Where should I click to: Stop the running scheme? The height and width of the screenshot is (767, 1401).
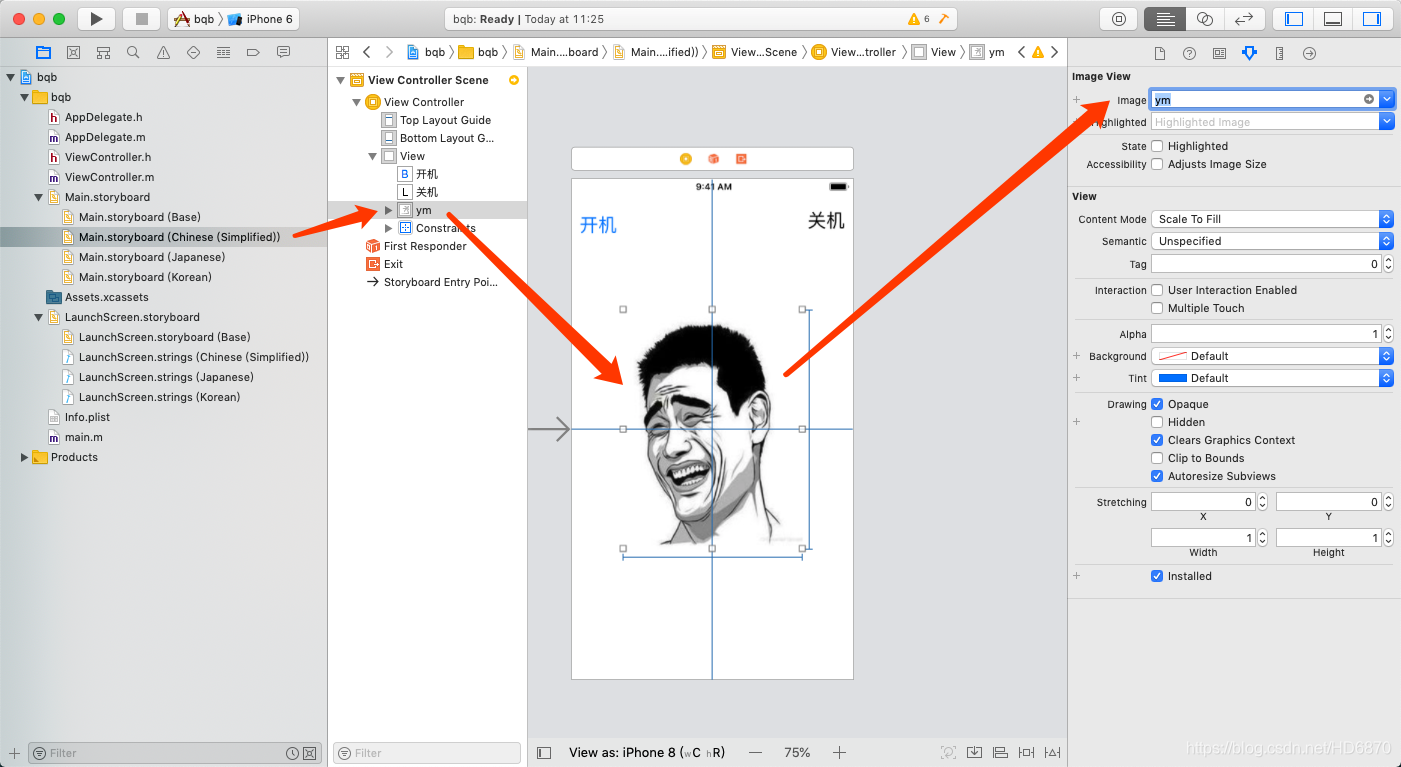tap(141, 18)
